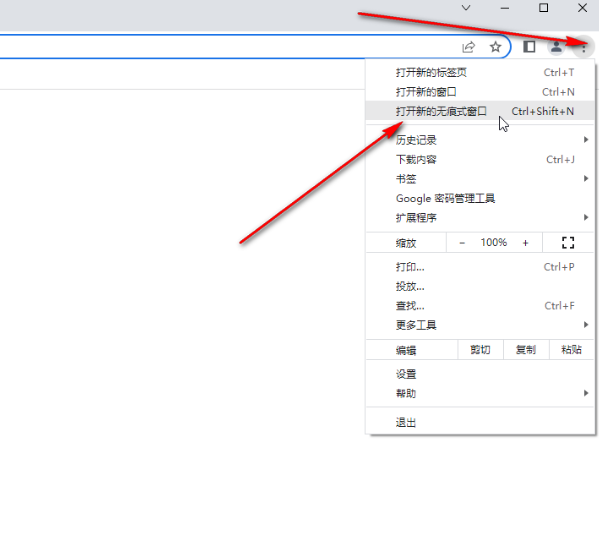Expand the 历史记录 submenu
Image resolution: width=599 pixels, height=553 pixels.
click(480, 140)
